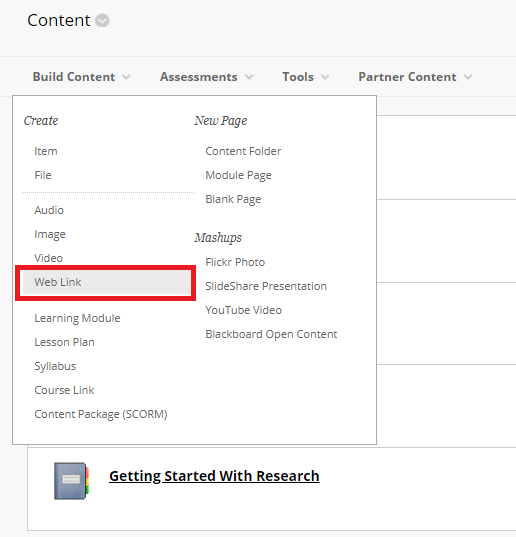Choose Audio from the menu
This screenshot has width=516, height=537.
click(x=49, y=210)
